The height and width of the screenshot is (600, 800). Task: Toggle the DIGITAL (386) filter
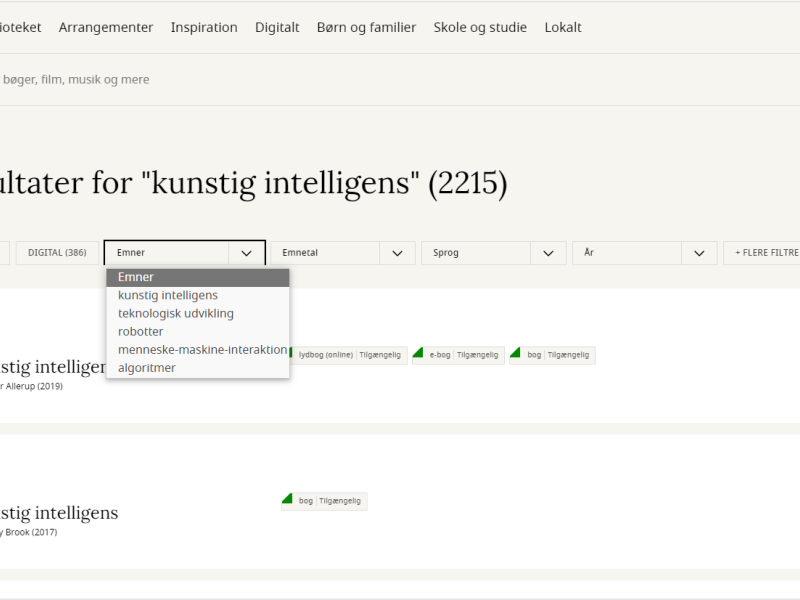[x=57, y=253]
